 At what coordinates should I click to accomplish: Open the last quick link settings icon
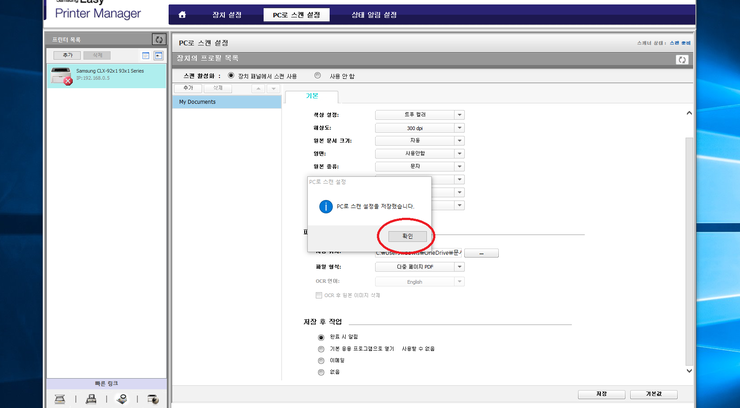click(x=152, y=399)
